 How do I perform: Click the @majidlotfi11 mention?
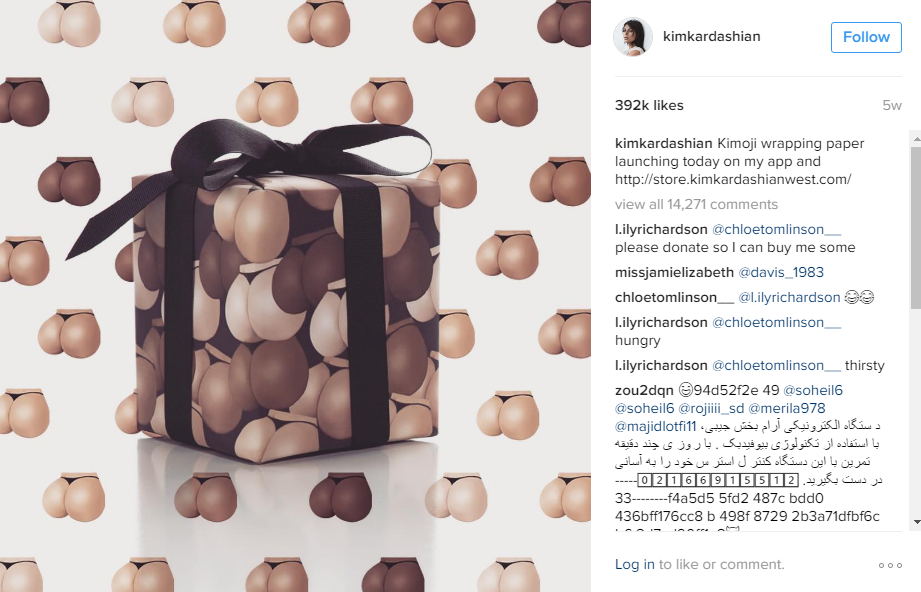tap(656, 426)
